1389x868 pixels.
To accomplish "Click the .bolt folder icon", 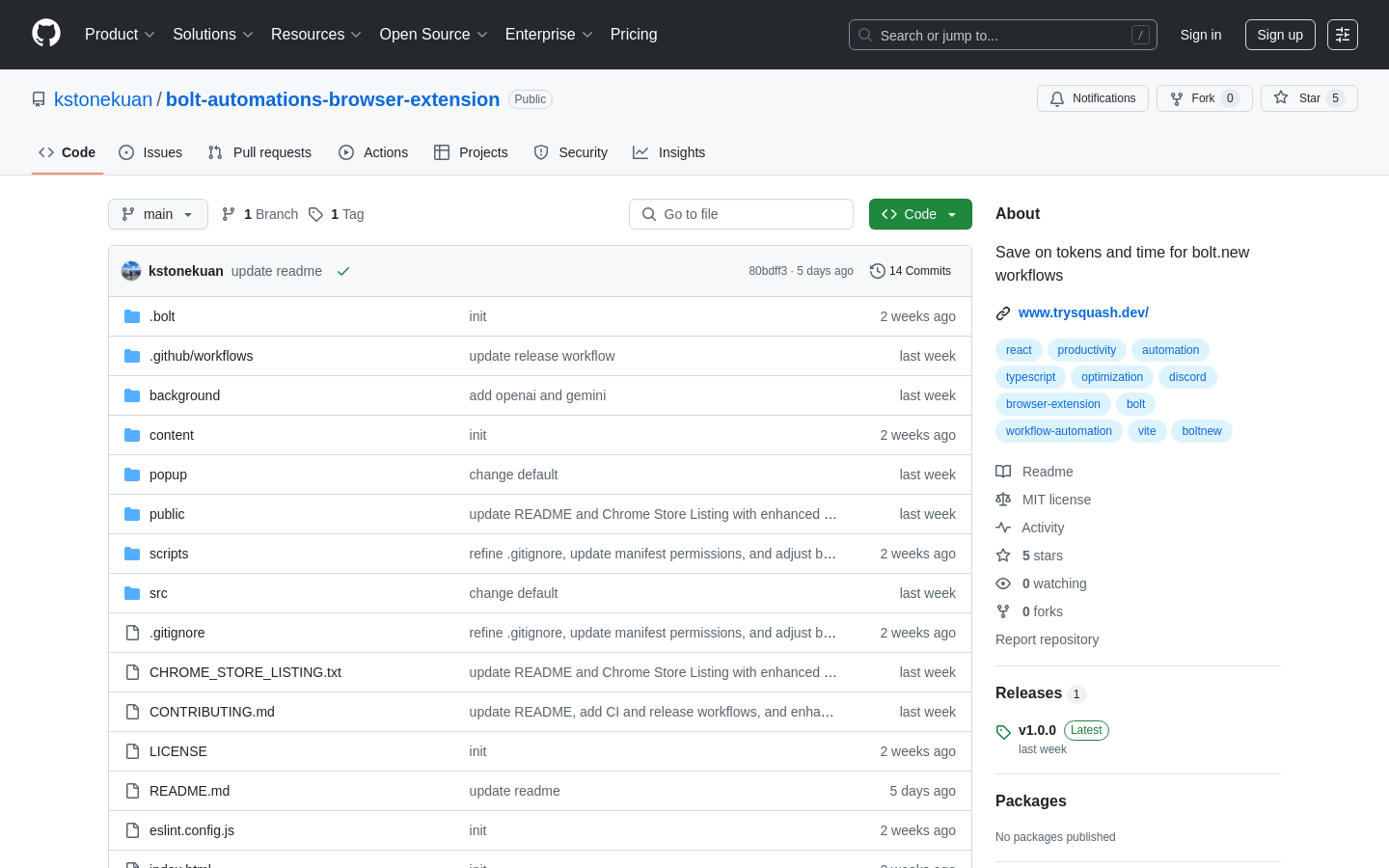I will click(x=132, y=316).
